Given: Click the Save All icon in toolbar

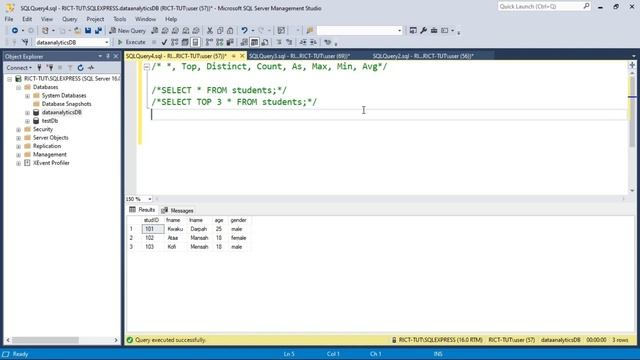Looking at the screenshot, I should 98,31.
